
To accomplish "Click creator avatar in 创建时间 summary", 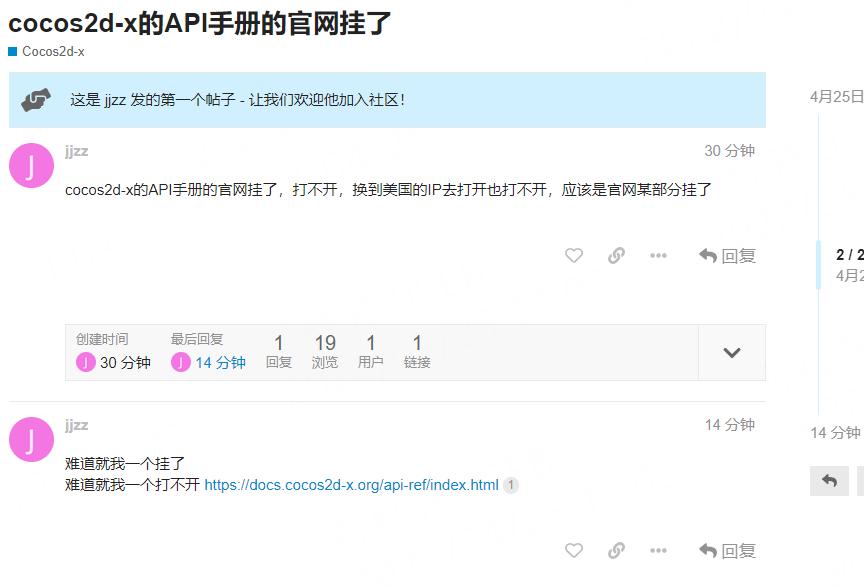I will (85, 363).
